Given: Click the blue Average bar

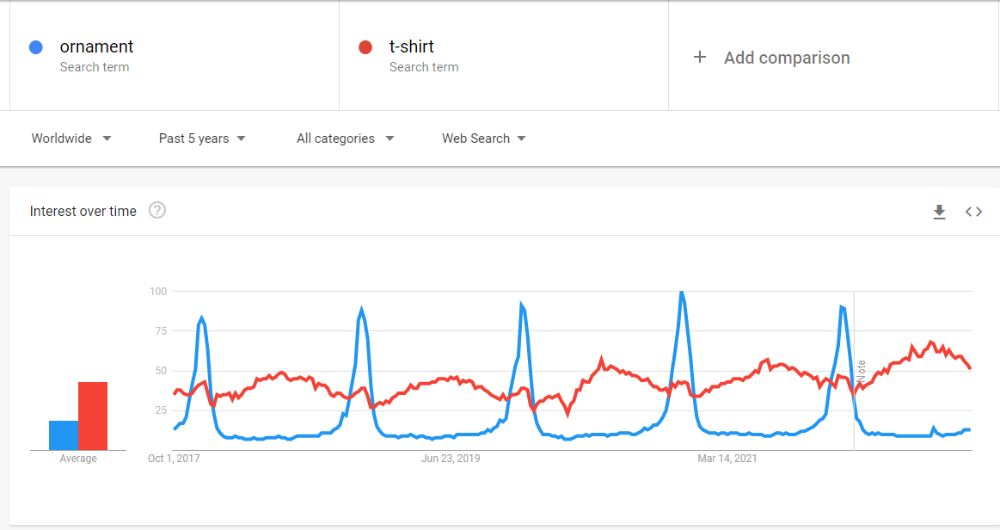Looking at the screenshot, I should click(x=64, y=436).
